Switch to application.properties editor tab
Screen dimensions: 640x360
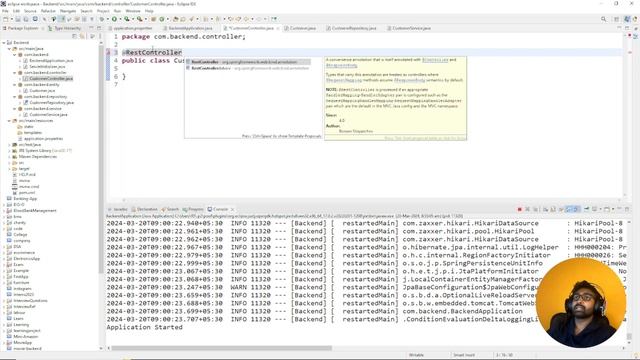(x=131, y=28)
